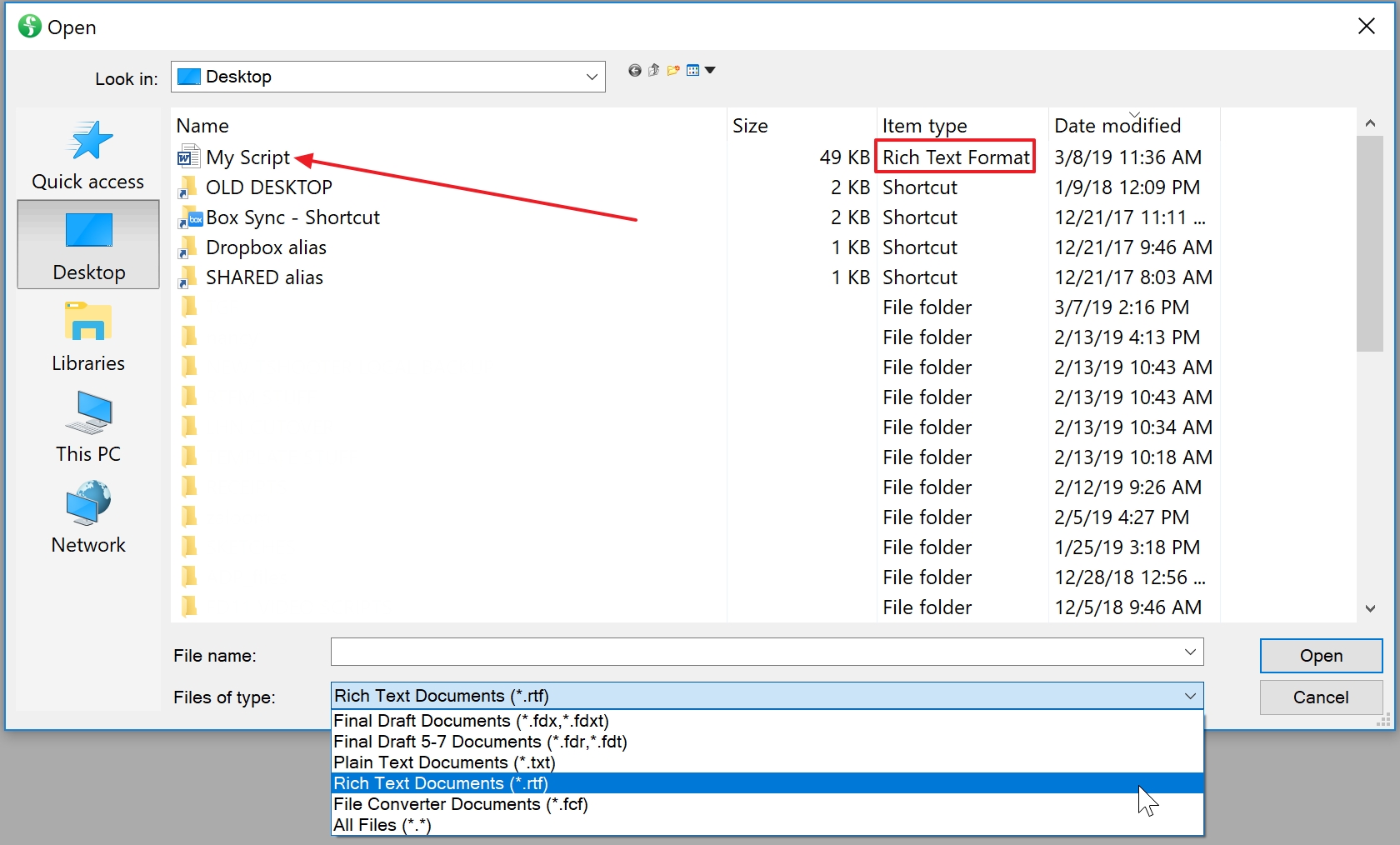1400x845 pixels.
Task: Select the OLD DESKTOP shortcut file
Action: [267, 187]
